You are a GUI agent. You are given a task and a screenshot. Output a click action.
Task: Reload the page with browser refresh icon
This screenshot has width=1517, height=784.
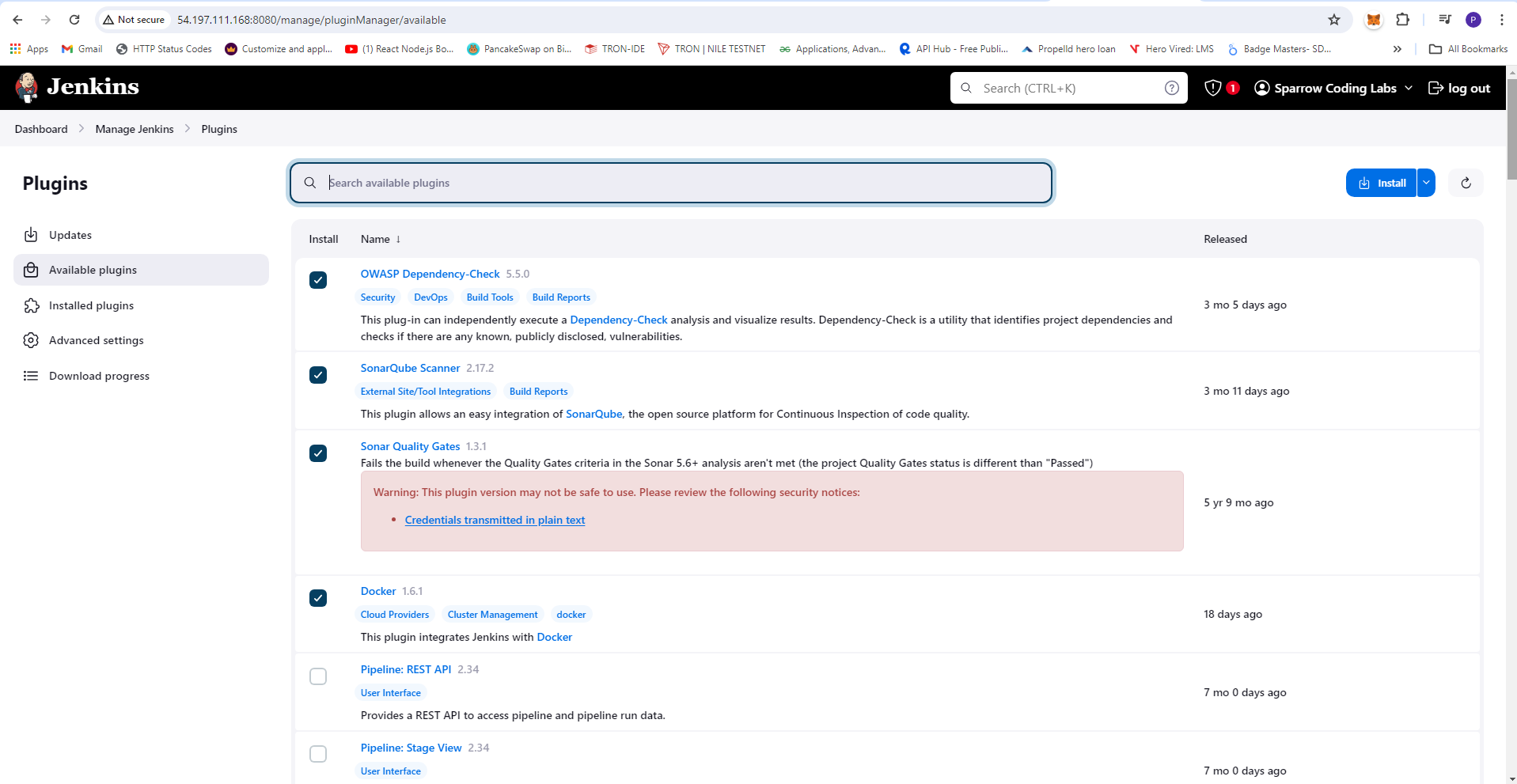(74, 20)
